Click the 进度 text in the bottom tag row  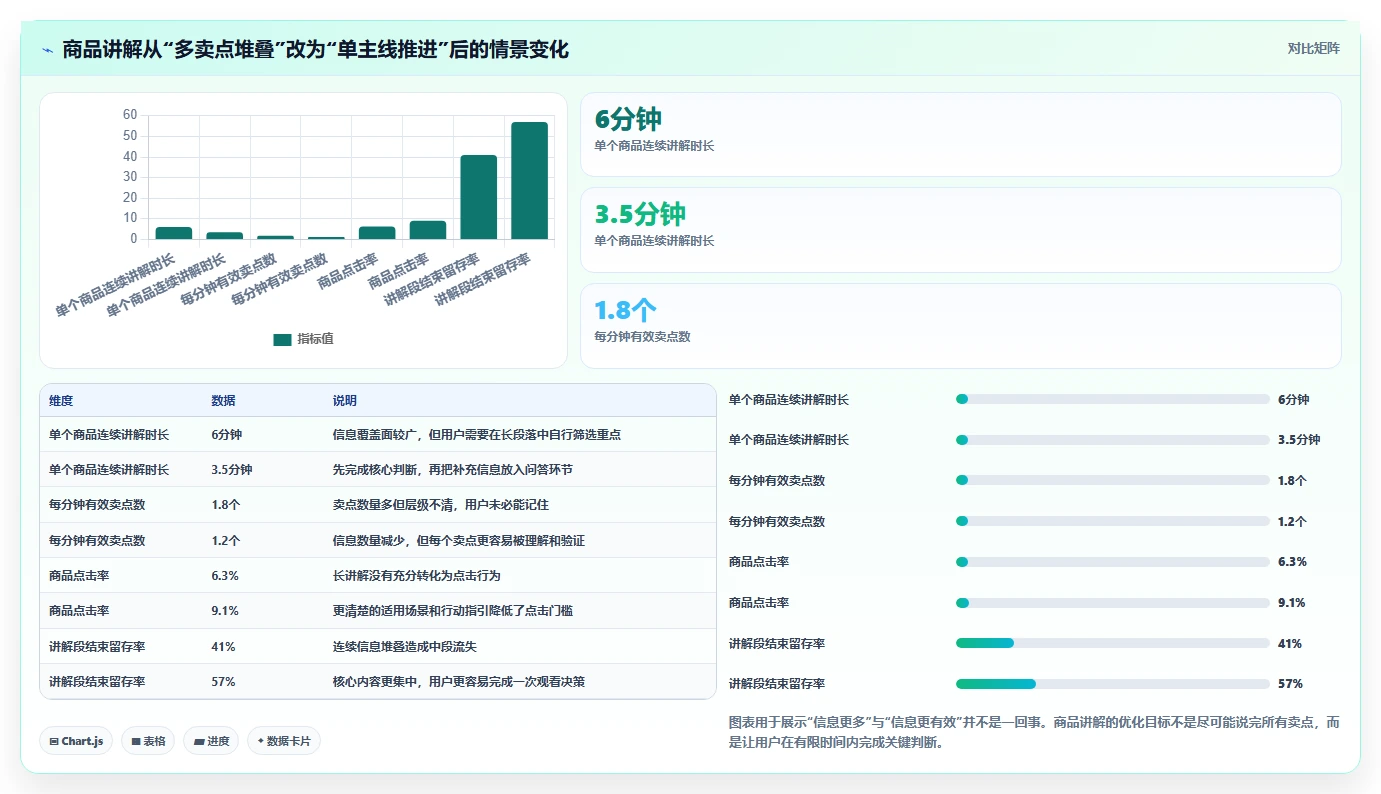(218, 741)
